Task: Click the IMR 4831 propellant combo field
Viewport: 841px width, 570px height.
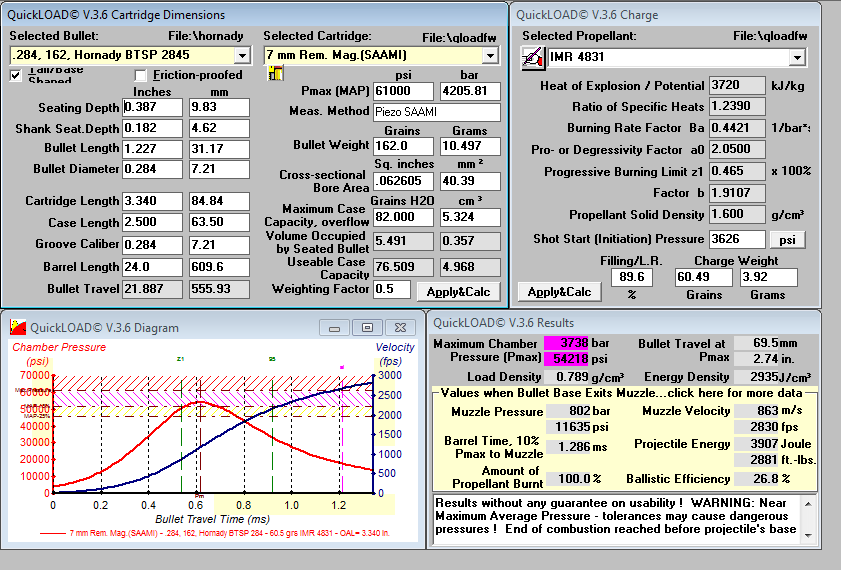Action: (x=676, y=57)
